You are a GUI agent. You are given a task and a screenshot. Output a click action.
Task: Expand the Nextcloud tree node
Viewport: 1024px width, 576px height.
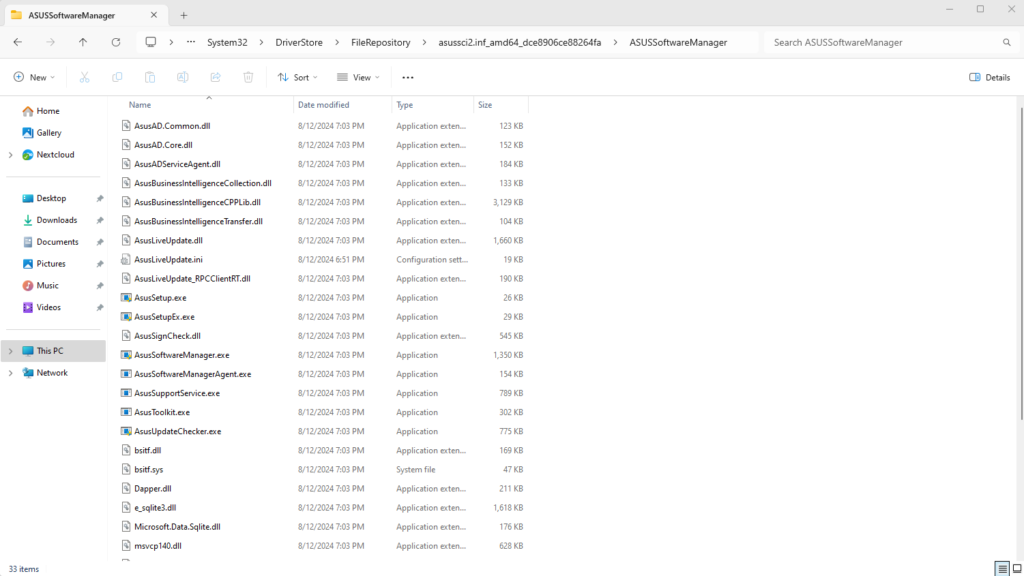click(x=10, y=155)
